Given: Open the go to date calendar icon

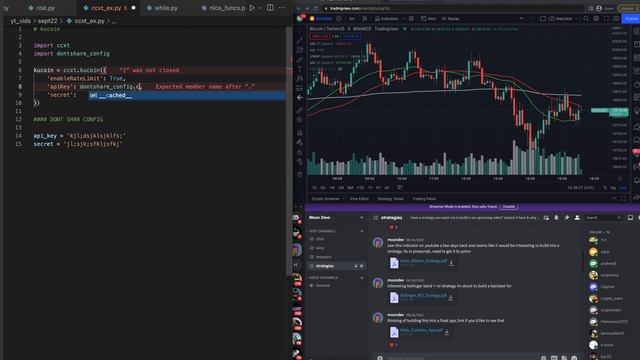Looking at the screenshot, I should click(x=400, y=187).
